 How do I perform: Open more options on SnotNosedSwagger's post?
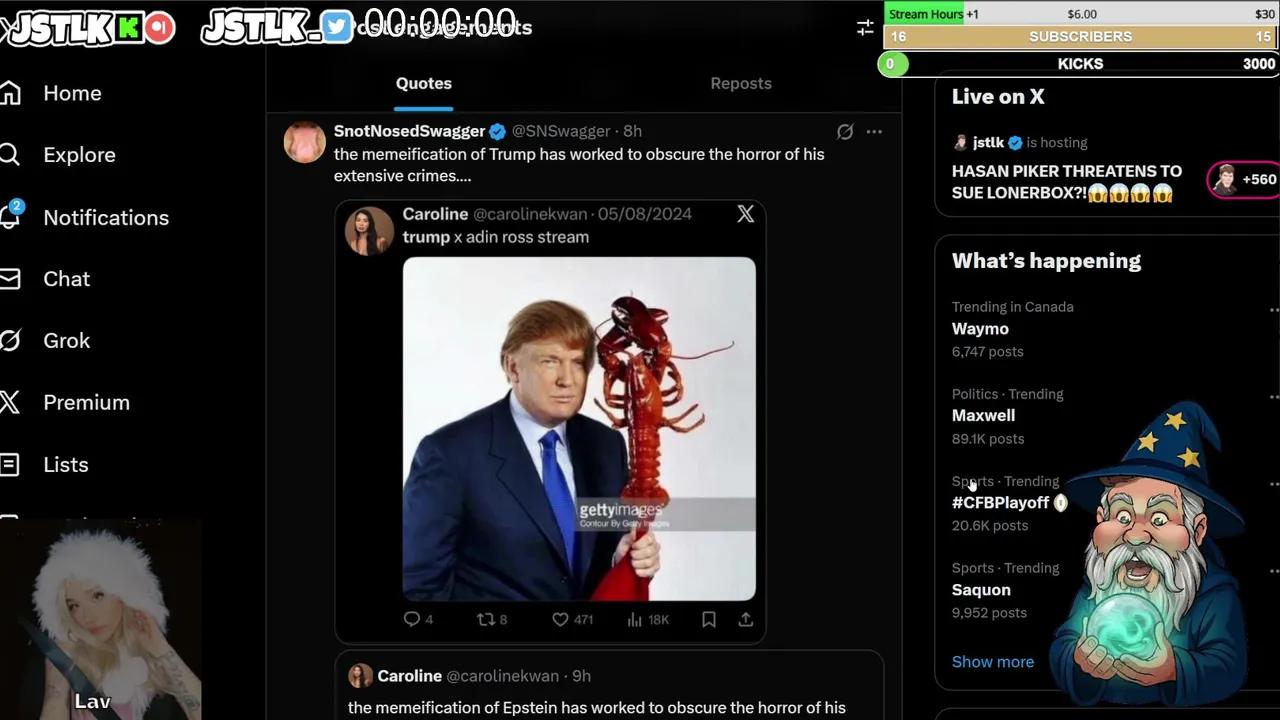click(874, 132)
